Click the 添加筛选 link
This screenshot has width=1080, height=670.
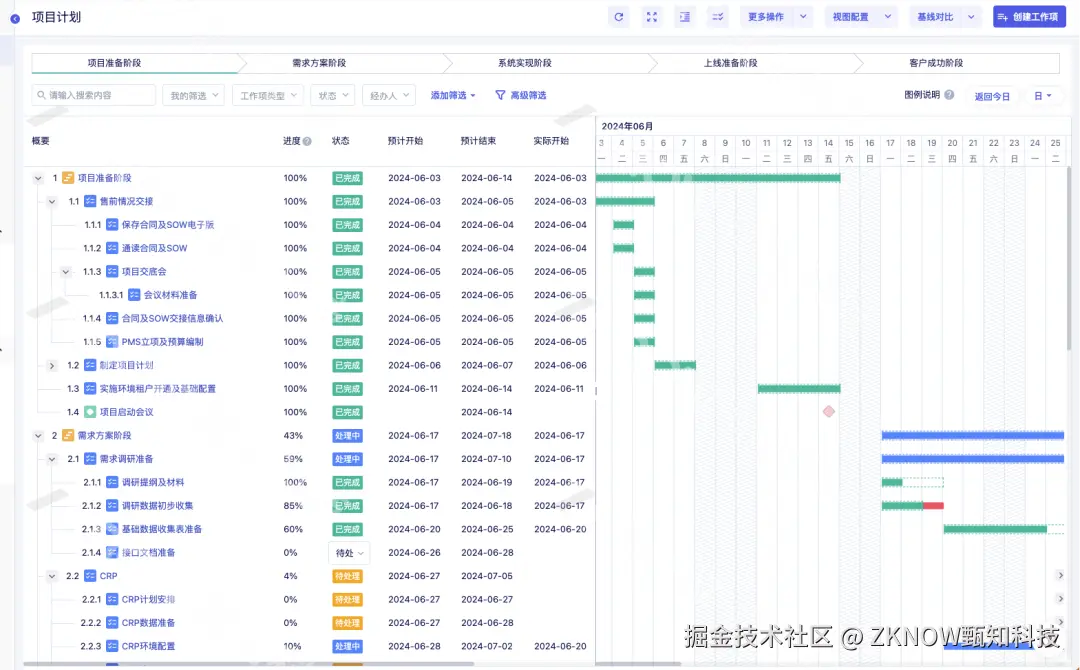pos(453,95)
